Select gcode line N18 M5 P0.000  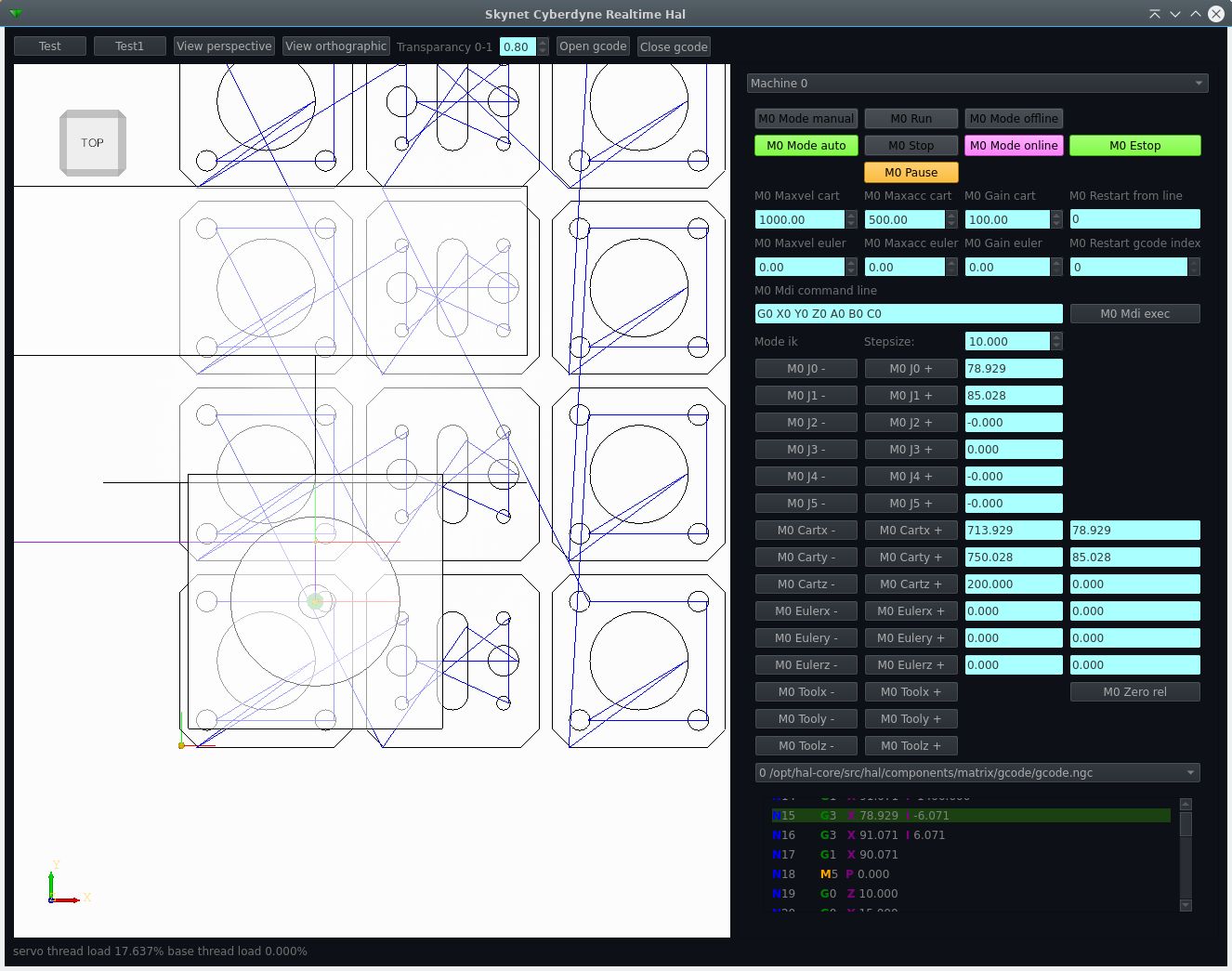tap(971, 873)
